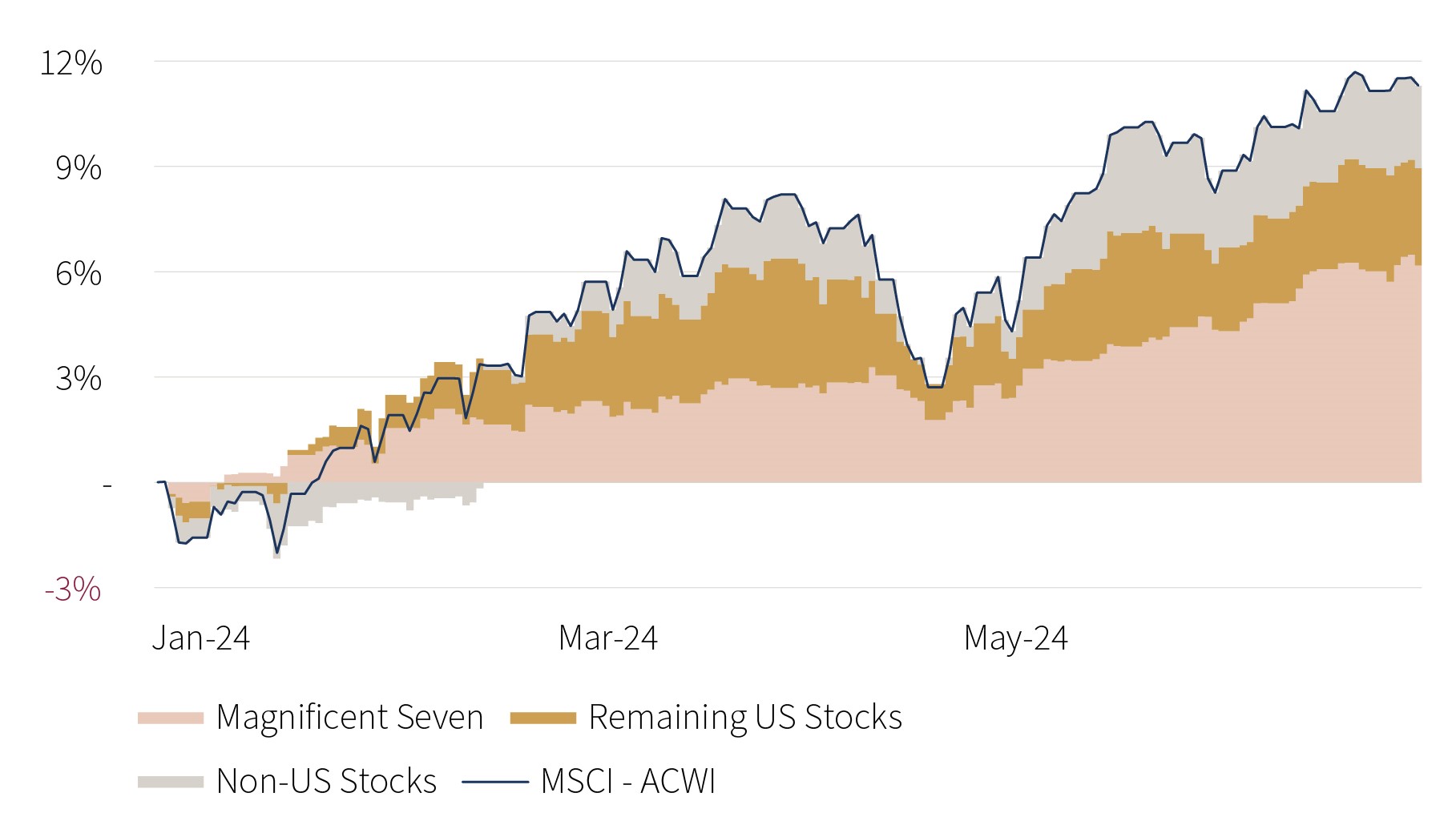This screenshot has height=817, width=1456.
Task: Click the 3% y-axis label
Action: [79, 378]
